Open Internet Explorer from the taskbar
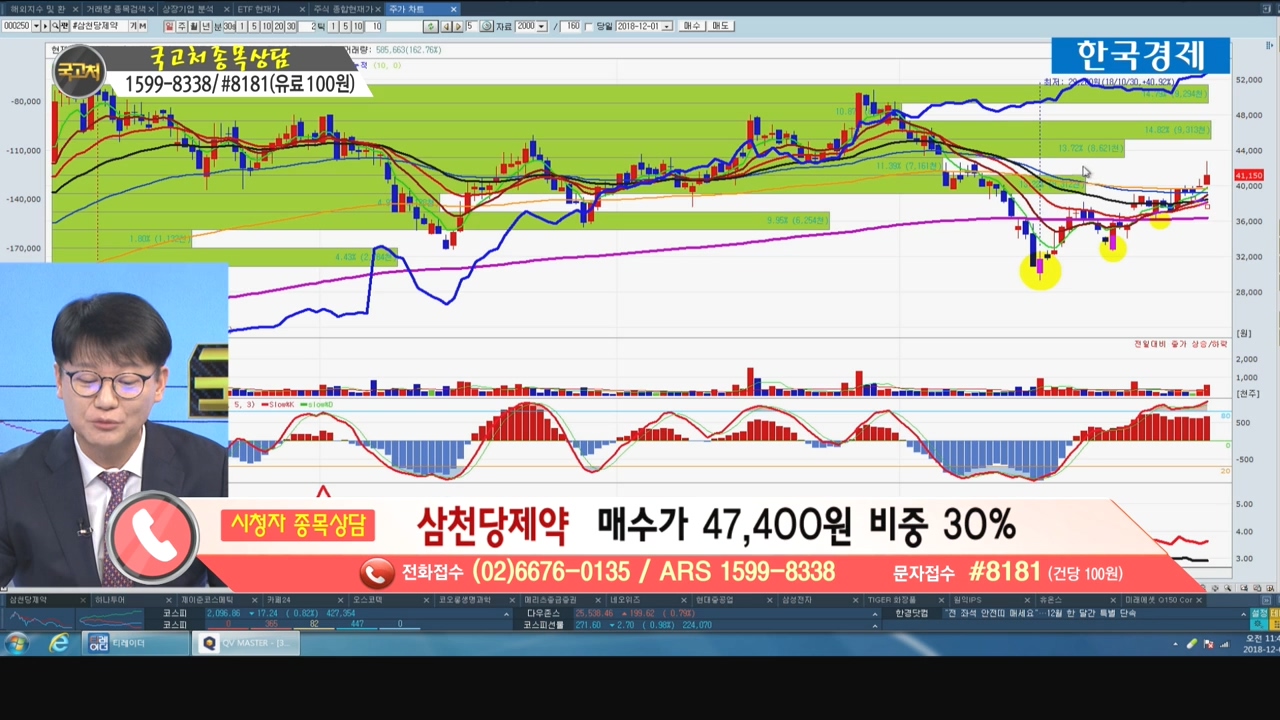Screen dimensions: 1280x720 59,643
